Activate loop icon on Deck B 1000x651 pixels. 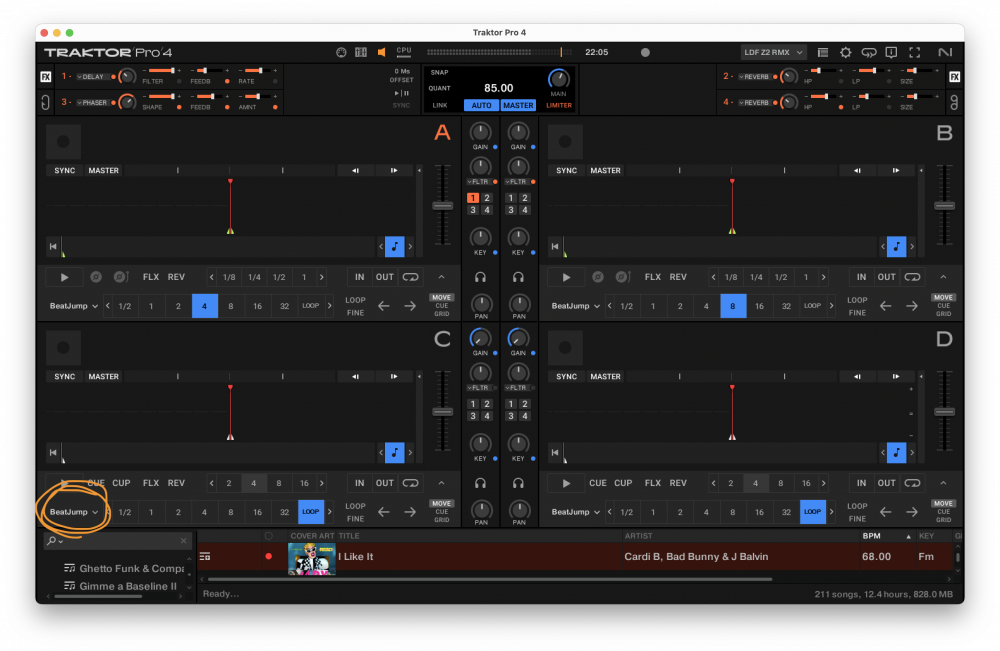pyautogui.click(x=913, y=277)
